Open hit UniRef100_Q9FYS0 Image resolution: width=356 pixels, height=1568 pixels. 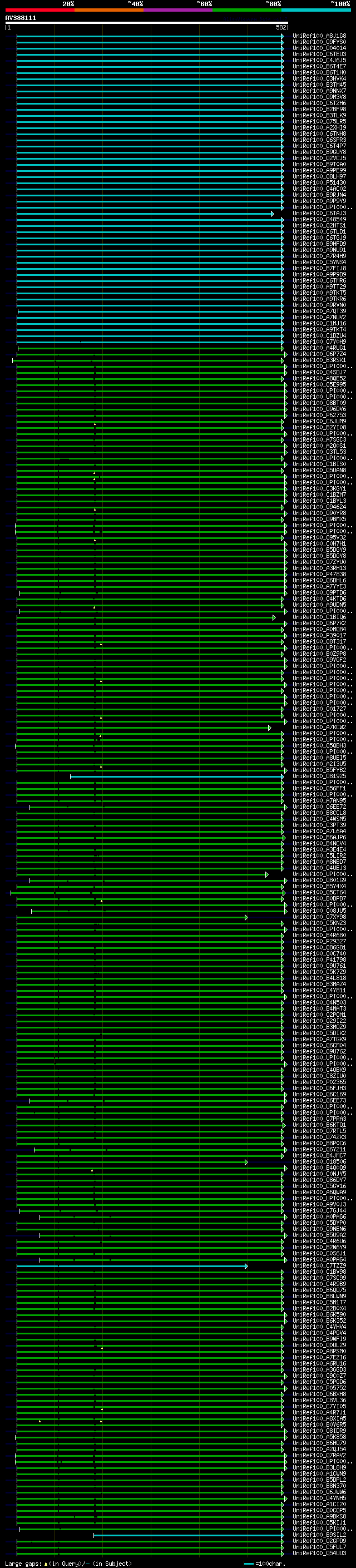click(319, 42)
